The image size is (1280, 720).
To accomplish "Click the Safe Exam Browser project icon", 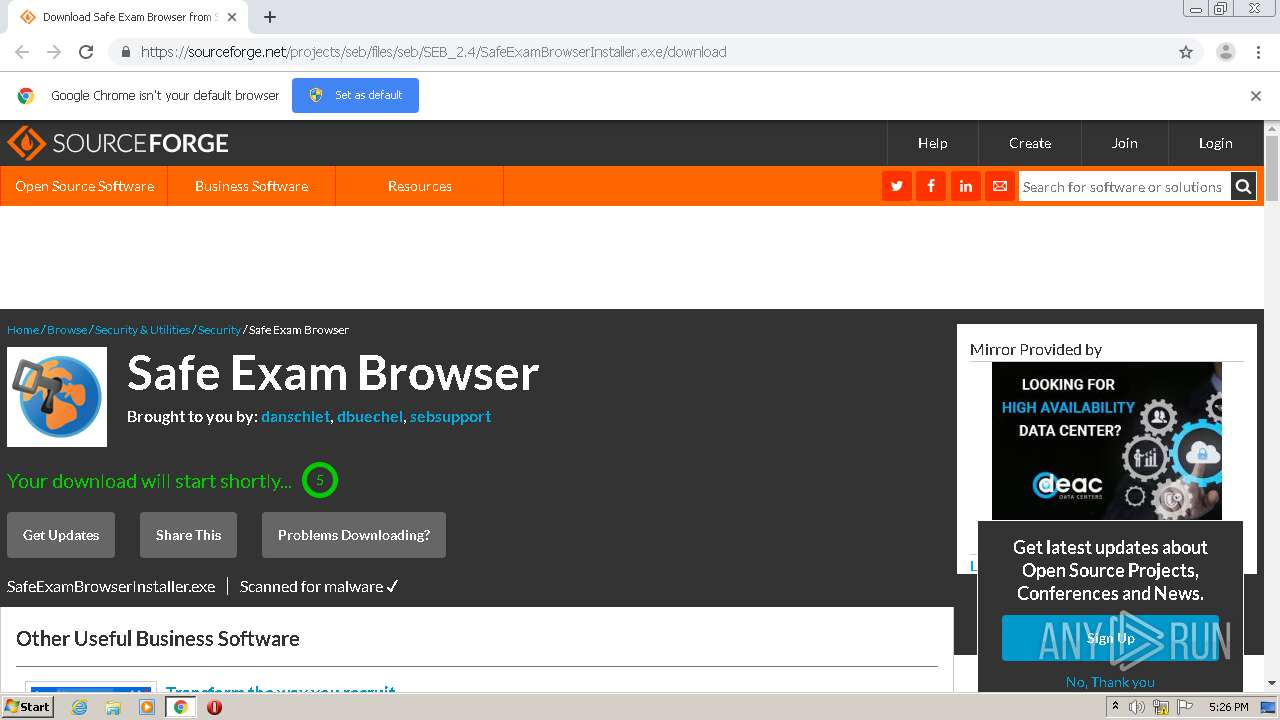I will click(x=57, y=397).
